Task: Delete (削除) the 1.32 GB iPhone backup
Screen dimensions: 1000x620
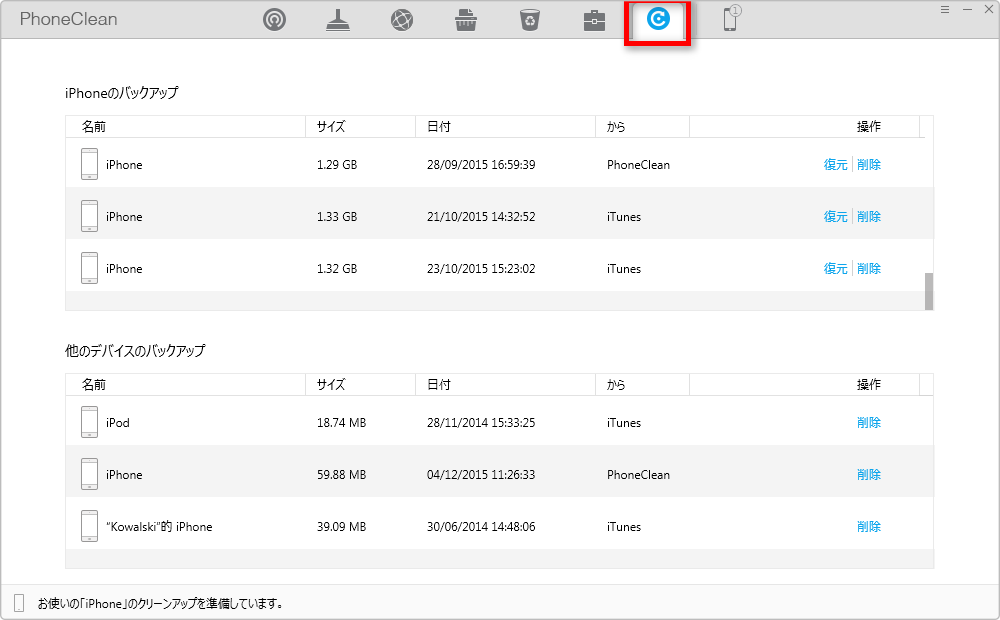Action: tap(869, 269)
